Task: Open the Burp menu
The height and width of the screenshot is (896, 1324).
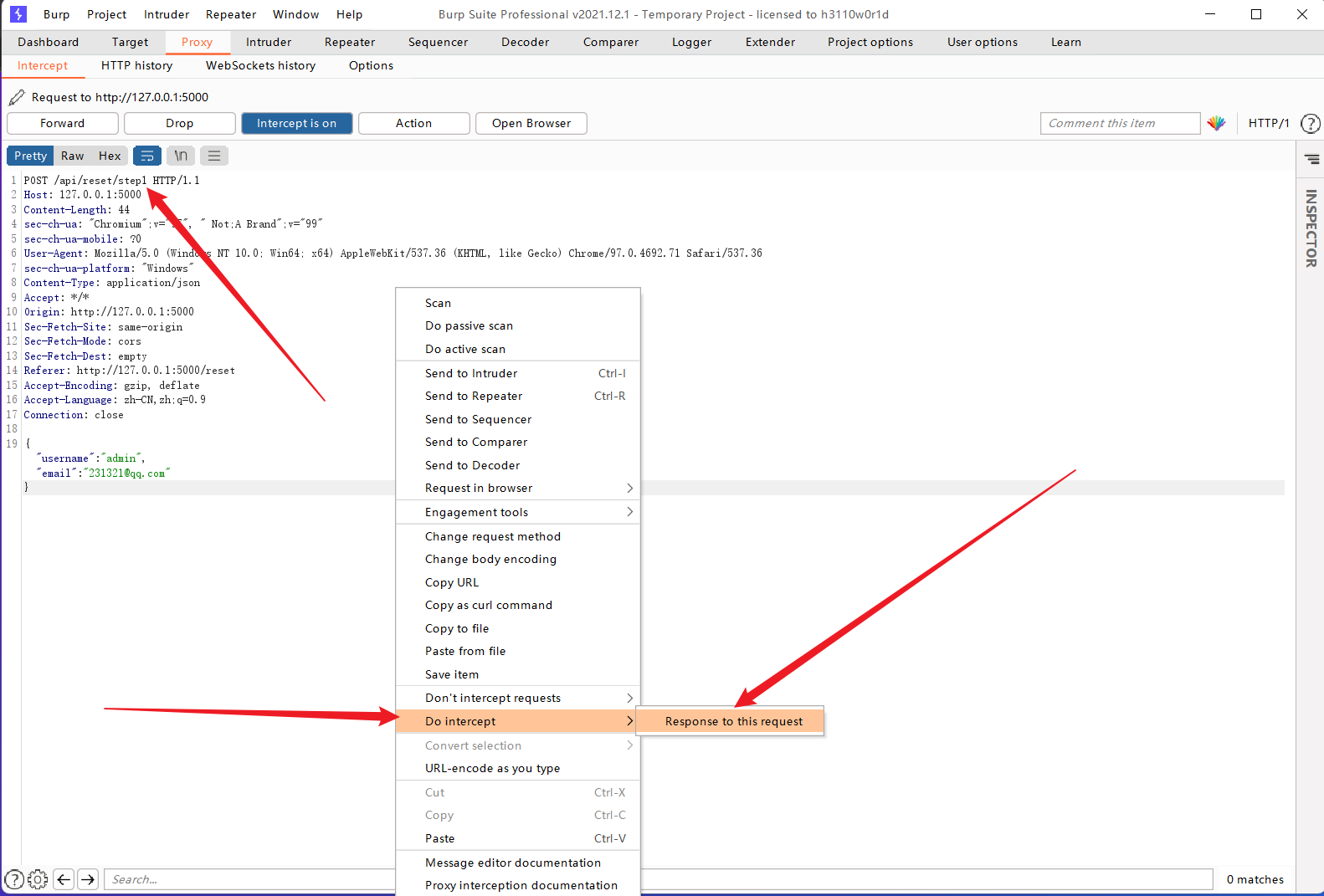Action: pos(57,14)
